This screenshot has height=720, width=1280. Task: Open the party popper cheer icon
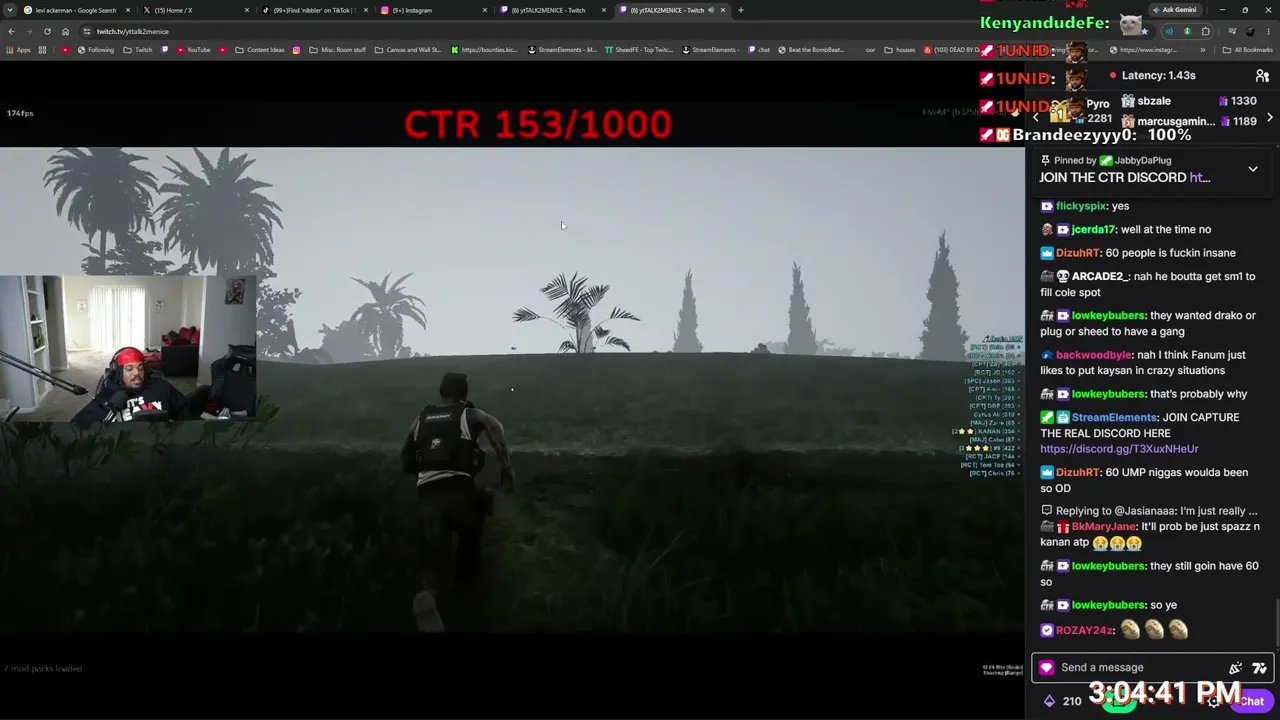[1236, 668]
